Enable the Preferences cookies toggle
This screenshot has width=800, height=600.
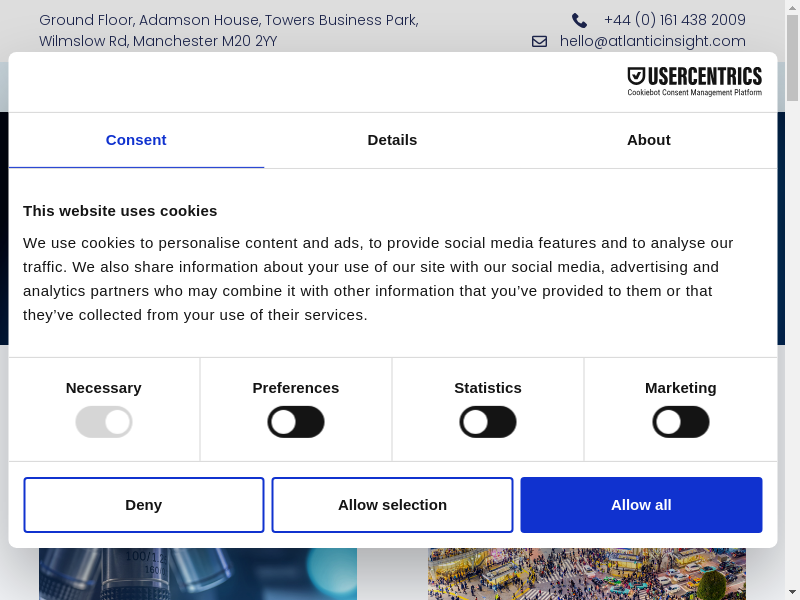296,422
